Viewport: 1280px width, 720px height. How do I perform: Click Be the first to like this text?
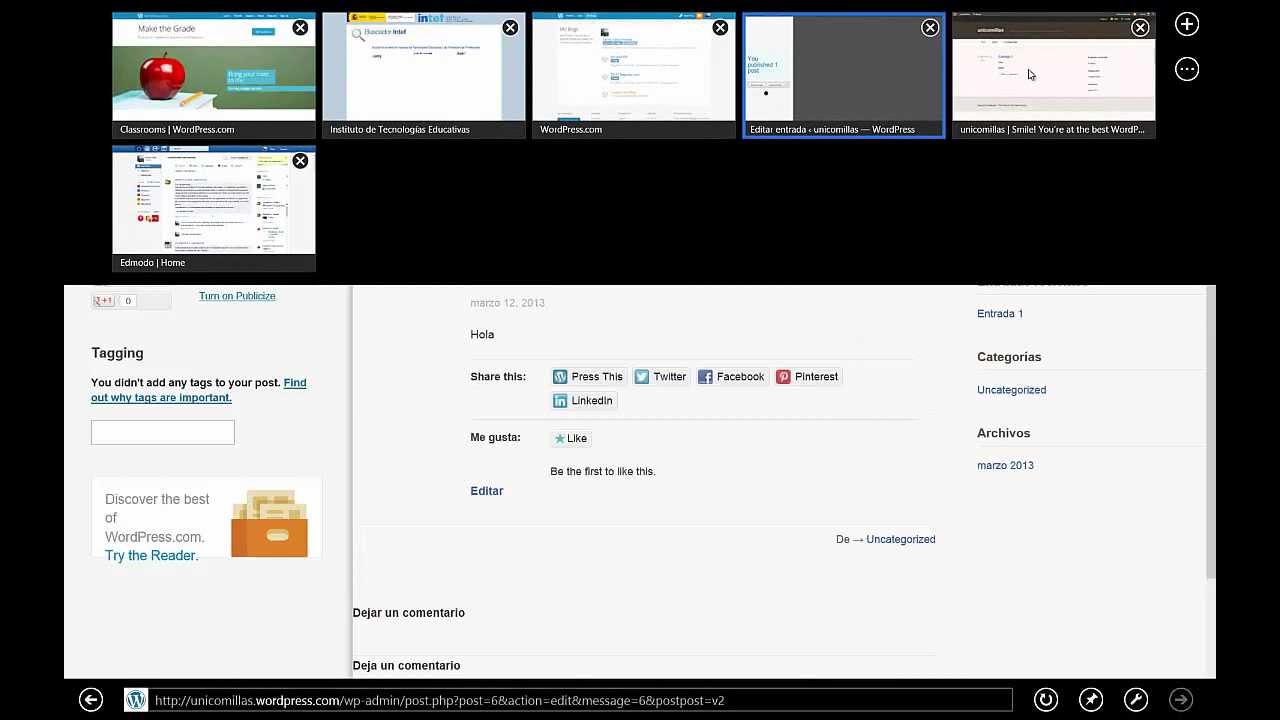click(603, 471)
